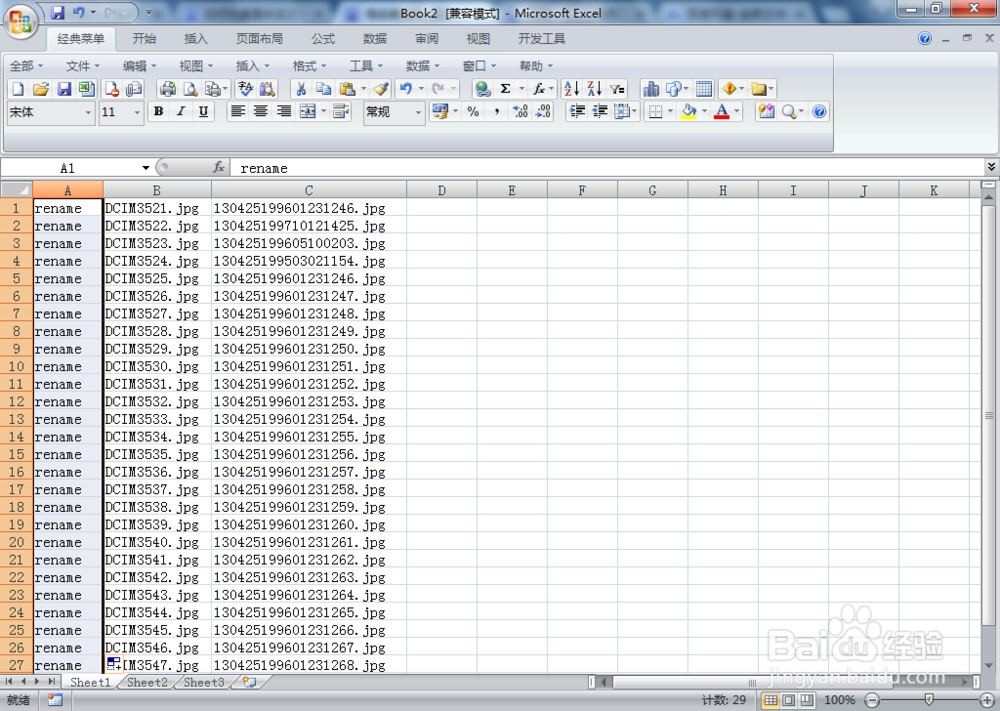
Task: Run the spelling check tool
Action: click(246, 89)
